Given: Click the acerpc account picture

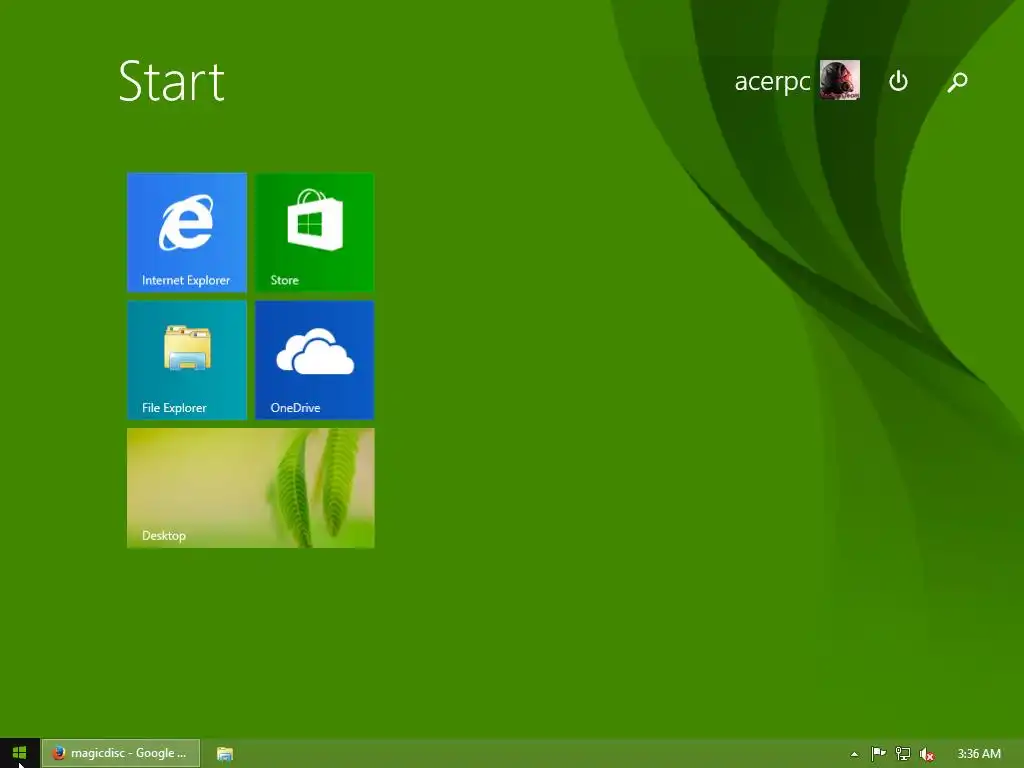Looking at the screenshot, I should tap(840, 80).
